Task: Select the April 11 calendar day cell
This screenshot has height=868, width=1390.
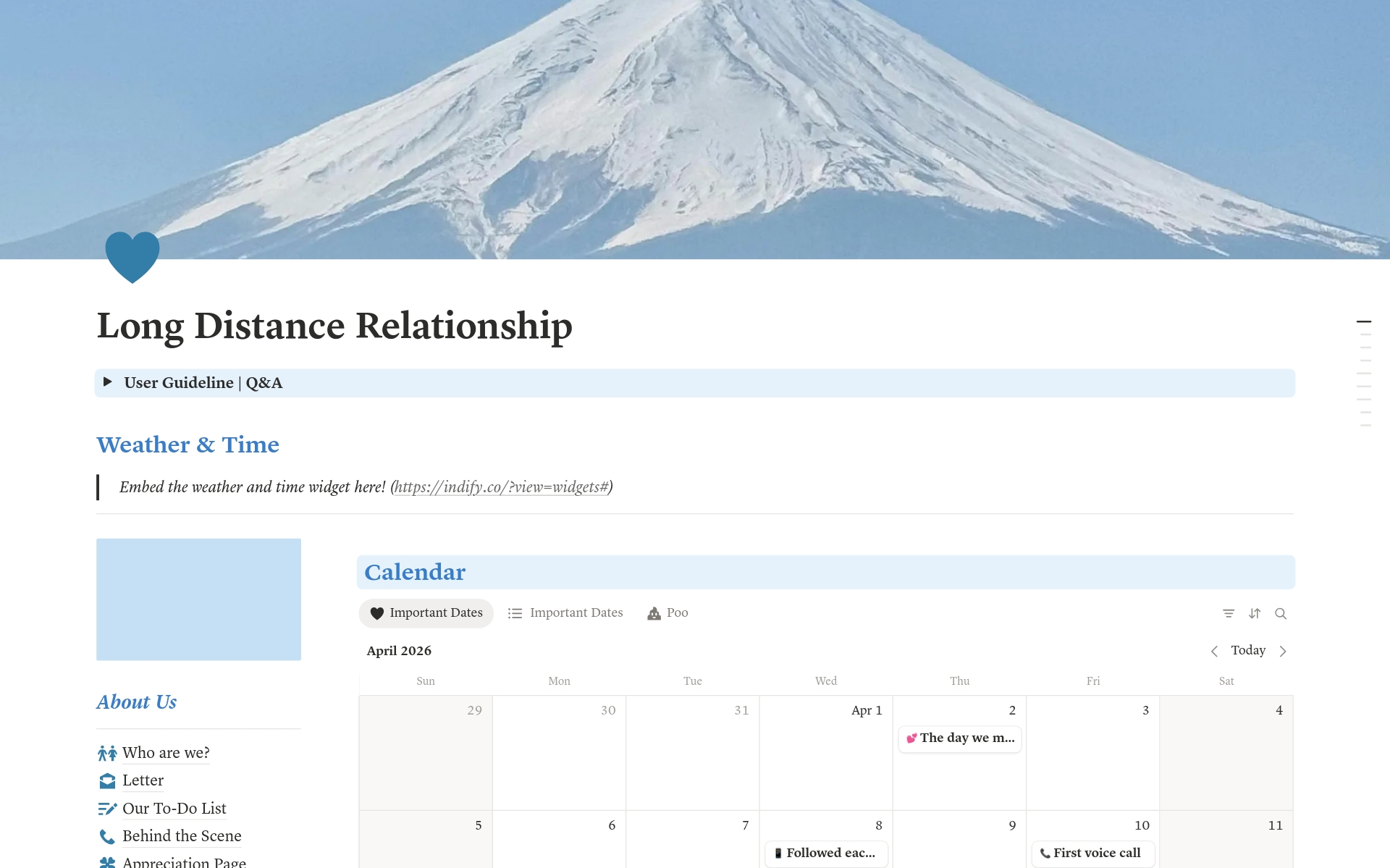Action: pos(1226,840)
